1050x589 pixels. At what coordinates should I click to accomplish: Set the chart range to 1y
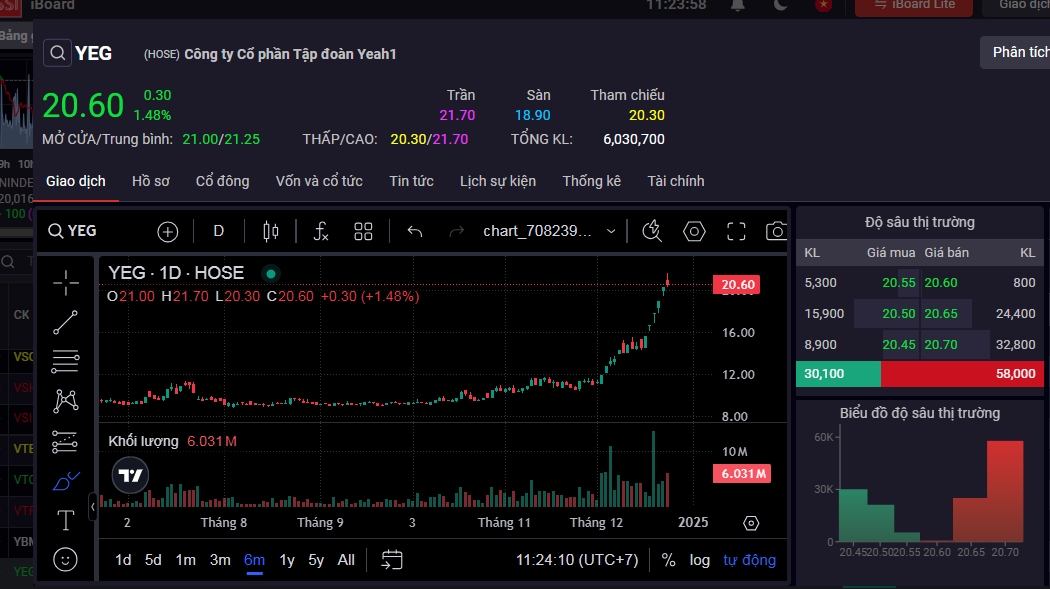click(287, 560)
